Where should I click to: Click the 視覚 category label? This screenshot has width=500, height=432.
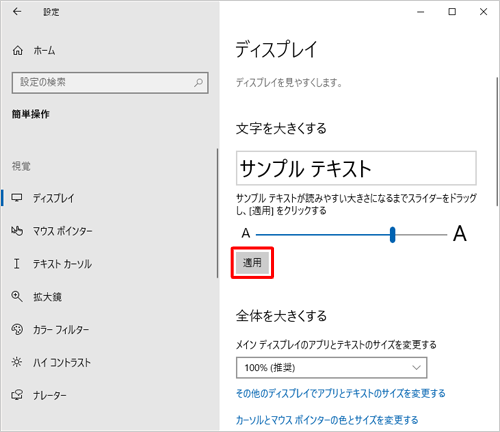point(21,166)
